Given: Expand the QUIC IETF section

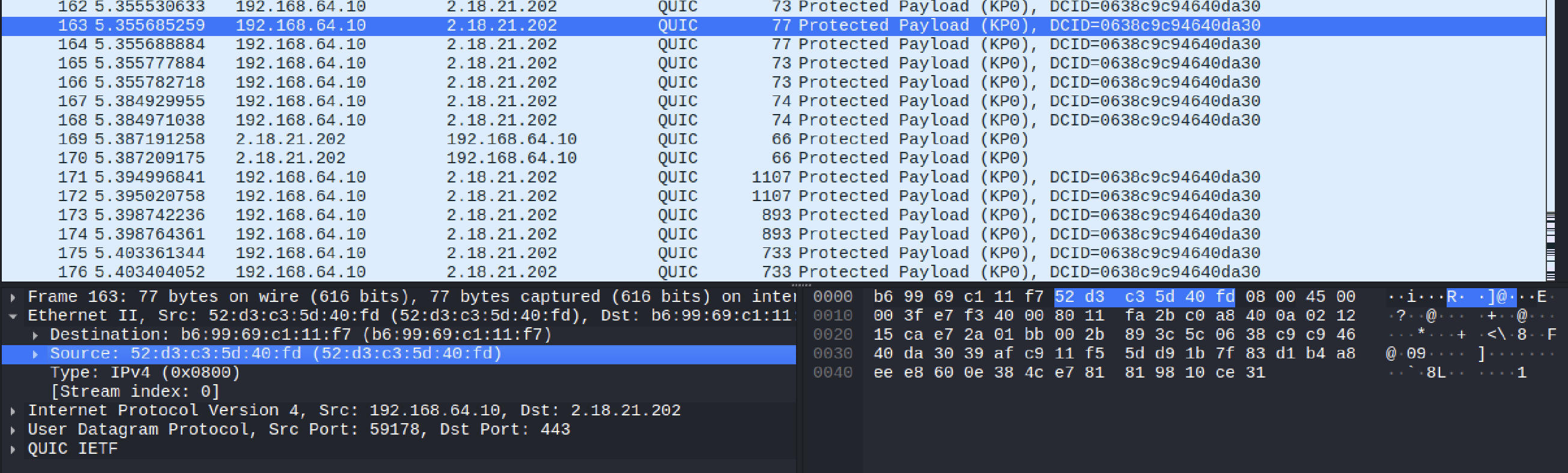Looking at the screenshot, I should (x=13, y=448).
